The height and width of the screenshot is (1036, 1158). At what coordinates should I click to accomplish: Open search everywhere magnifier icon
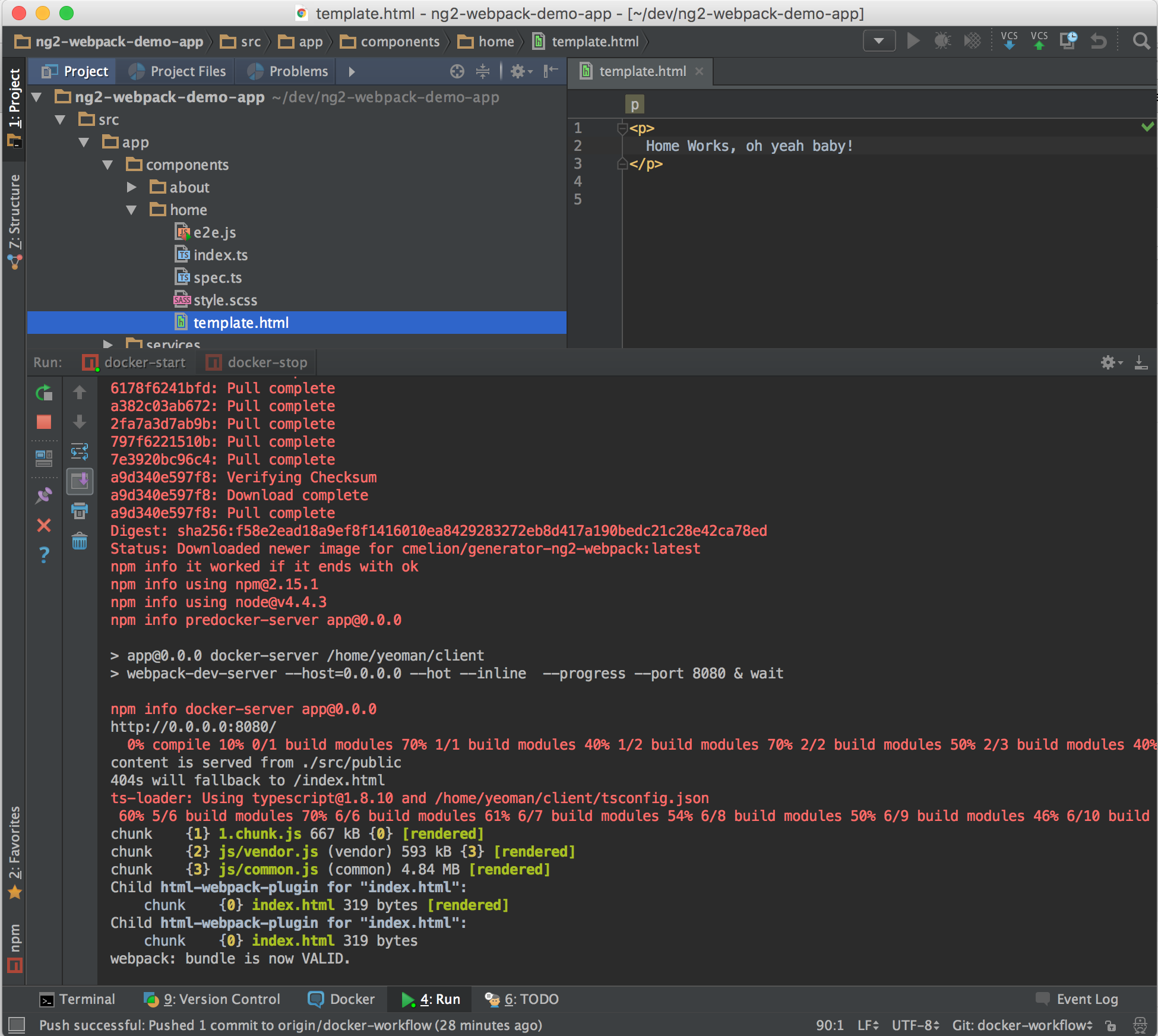coord(1140,41)
